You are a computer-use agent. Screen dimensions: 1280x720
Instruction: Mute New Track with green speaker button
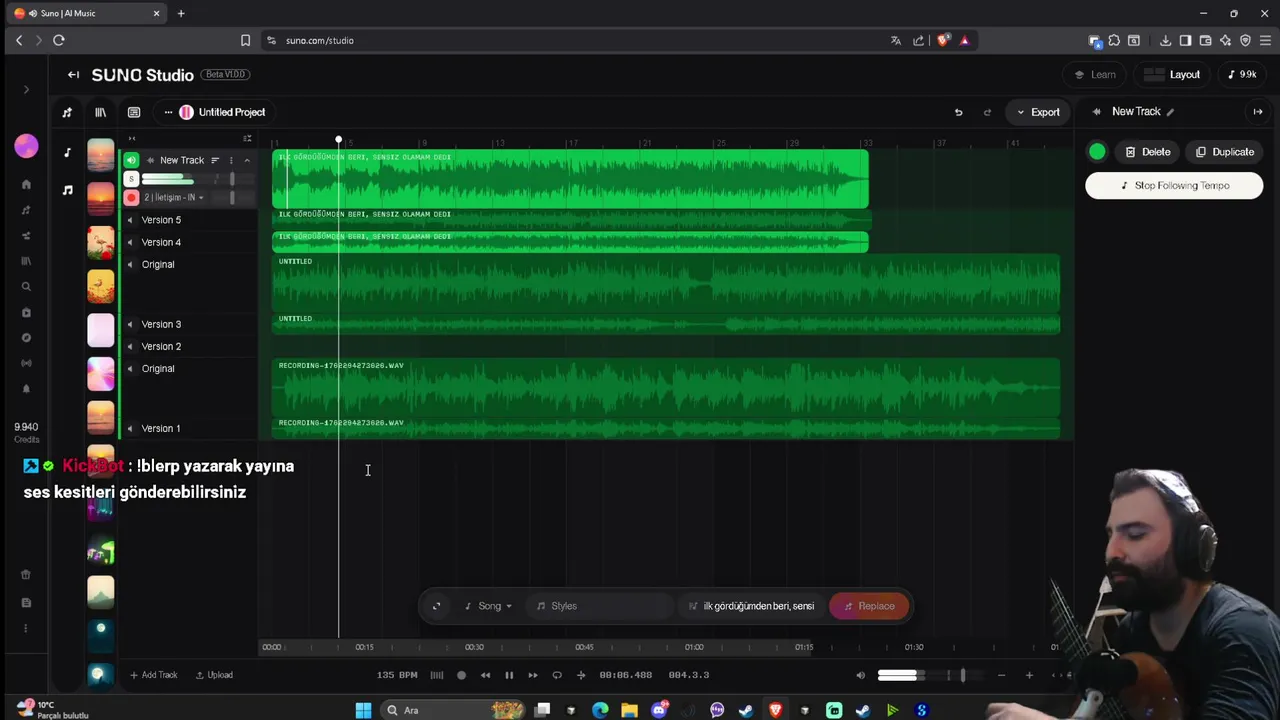tap(131, 160)
